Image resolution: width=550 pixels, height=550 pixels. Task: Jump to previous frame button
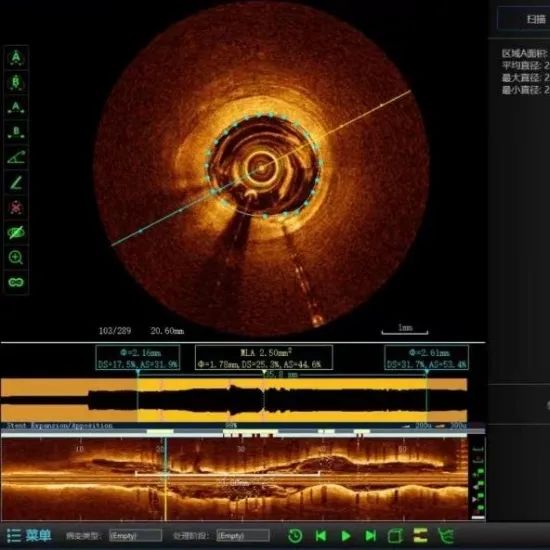321,536
